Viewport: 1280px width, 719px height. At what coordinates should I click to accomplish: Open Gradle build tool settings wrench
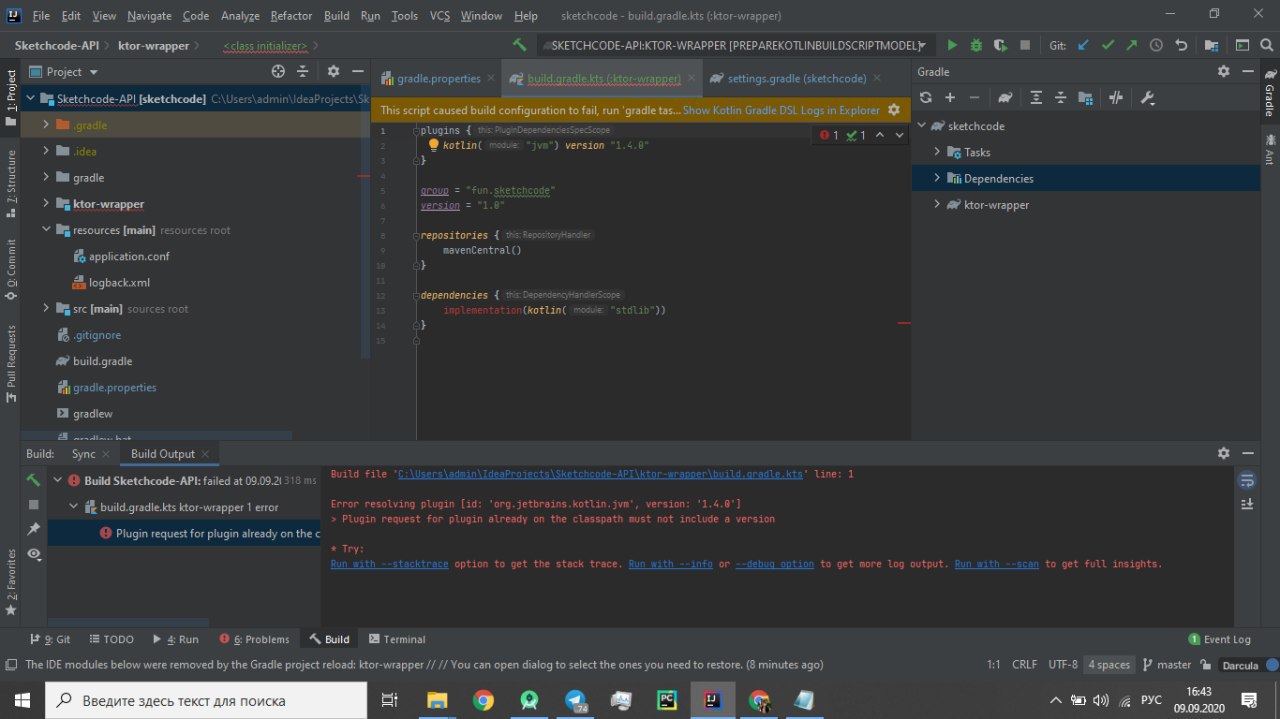pos(1147,97)
